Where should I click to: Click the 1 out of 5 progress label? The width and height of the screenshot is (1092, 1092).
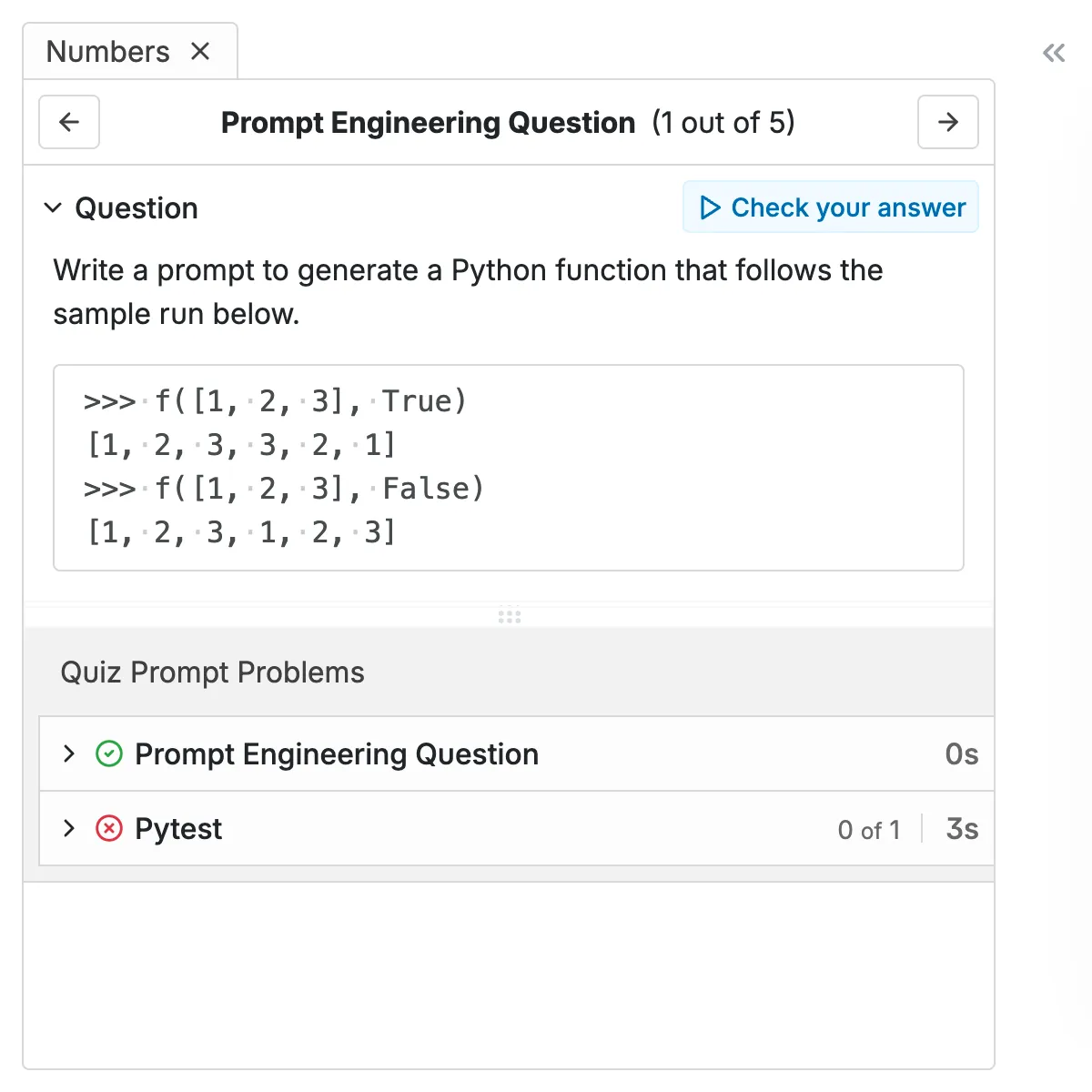[x=723, y=122]
